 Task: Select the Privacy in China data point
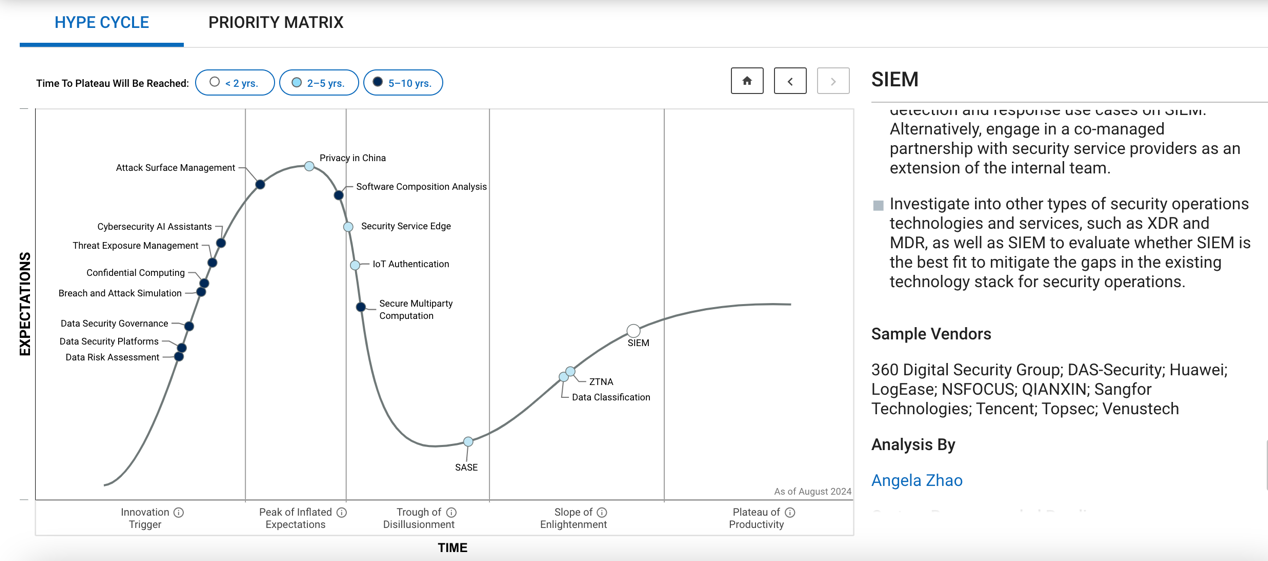coord(309,166)
